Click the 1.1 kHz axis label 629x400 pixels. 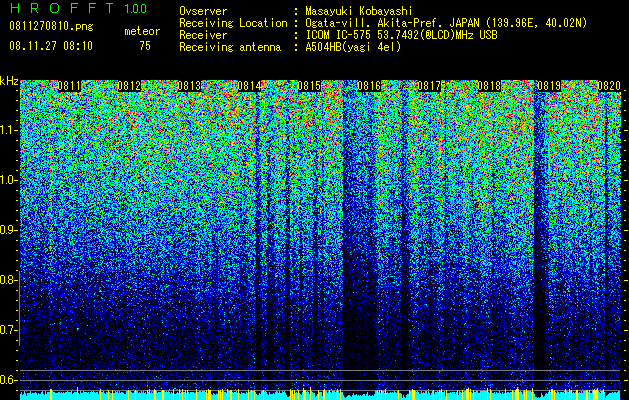[x=8, y=130]
